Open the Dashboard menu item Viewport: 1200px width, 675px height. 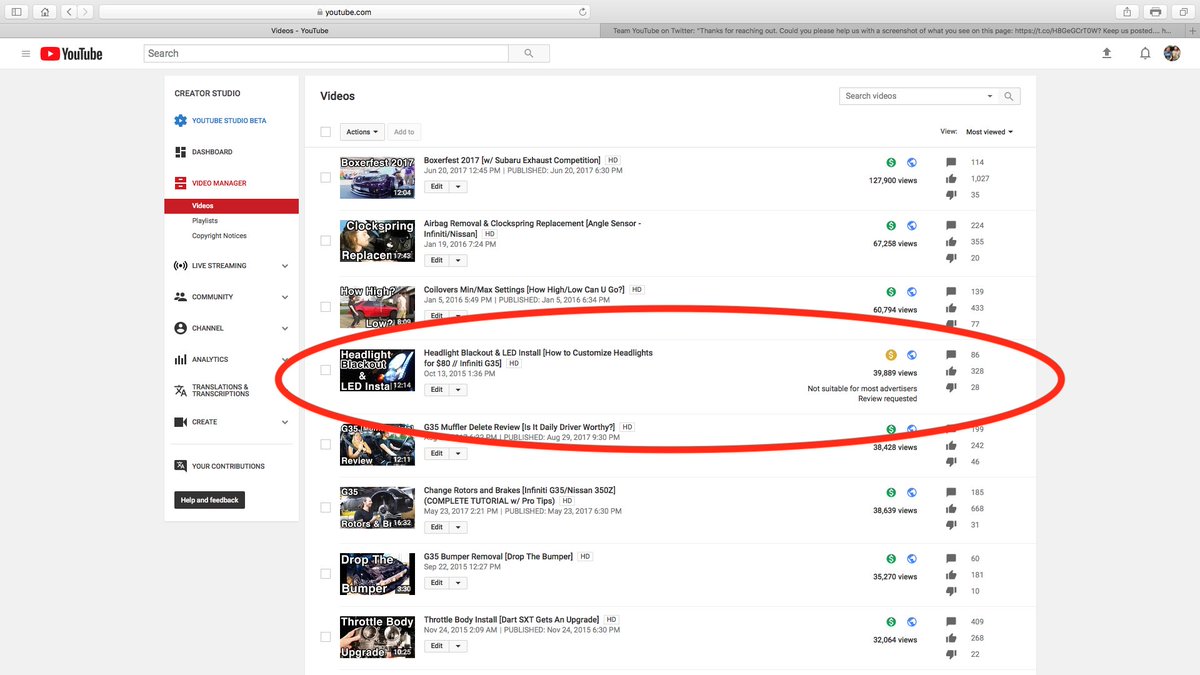[212, 152]
